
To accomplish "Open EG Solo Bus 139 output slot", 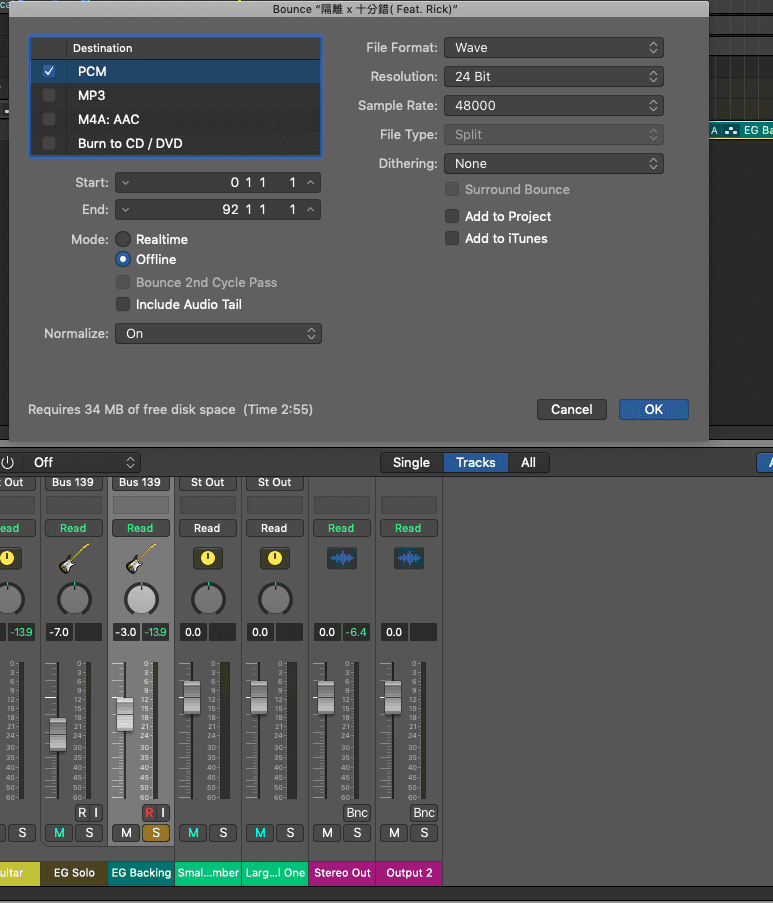I will pyautogui.click(x=73, y=483).
